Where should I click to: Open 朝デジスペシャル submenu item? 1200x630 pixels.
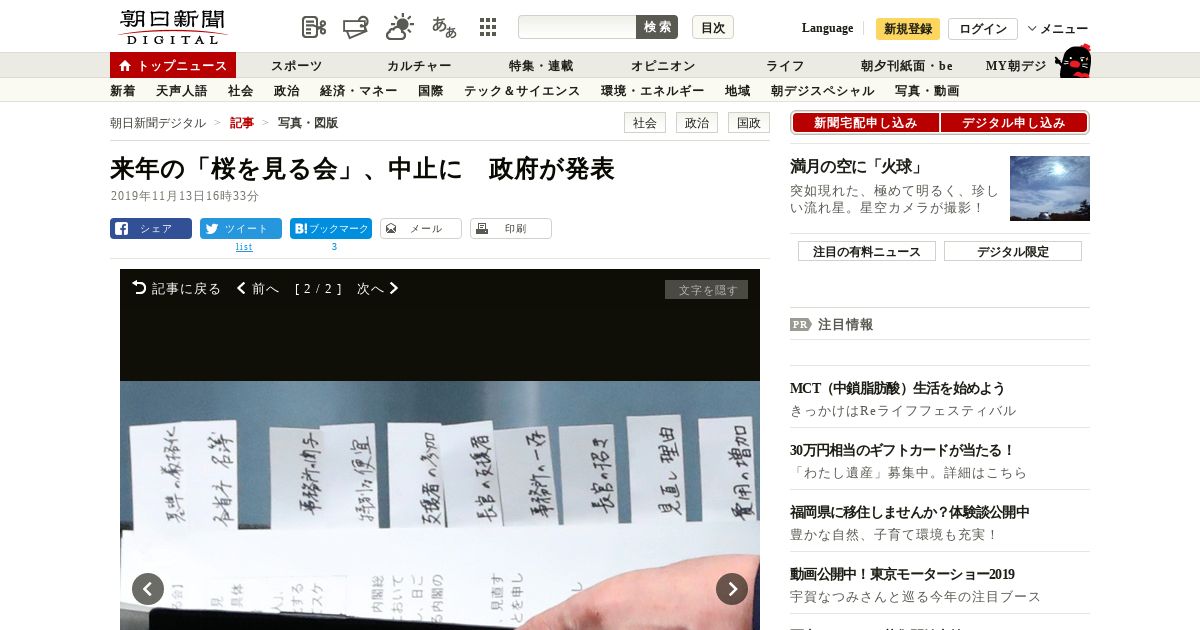(823, 91)
